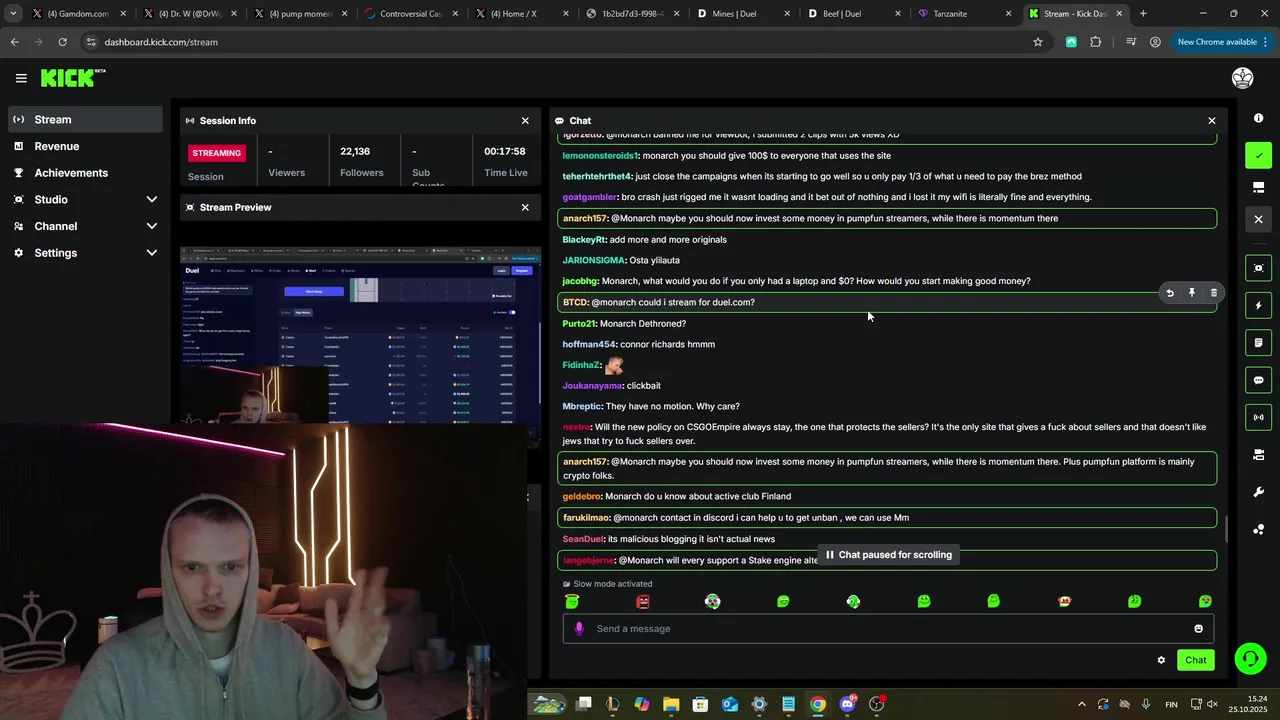Open the wrench tools icon in the right sidebar

coord(1258,492)
